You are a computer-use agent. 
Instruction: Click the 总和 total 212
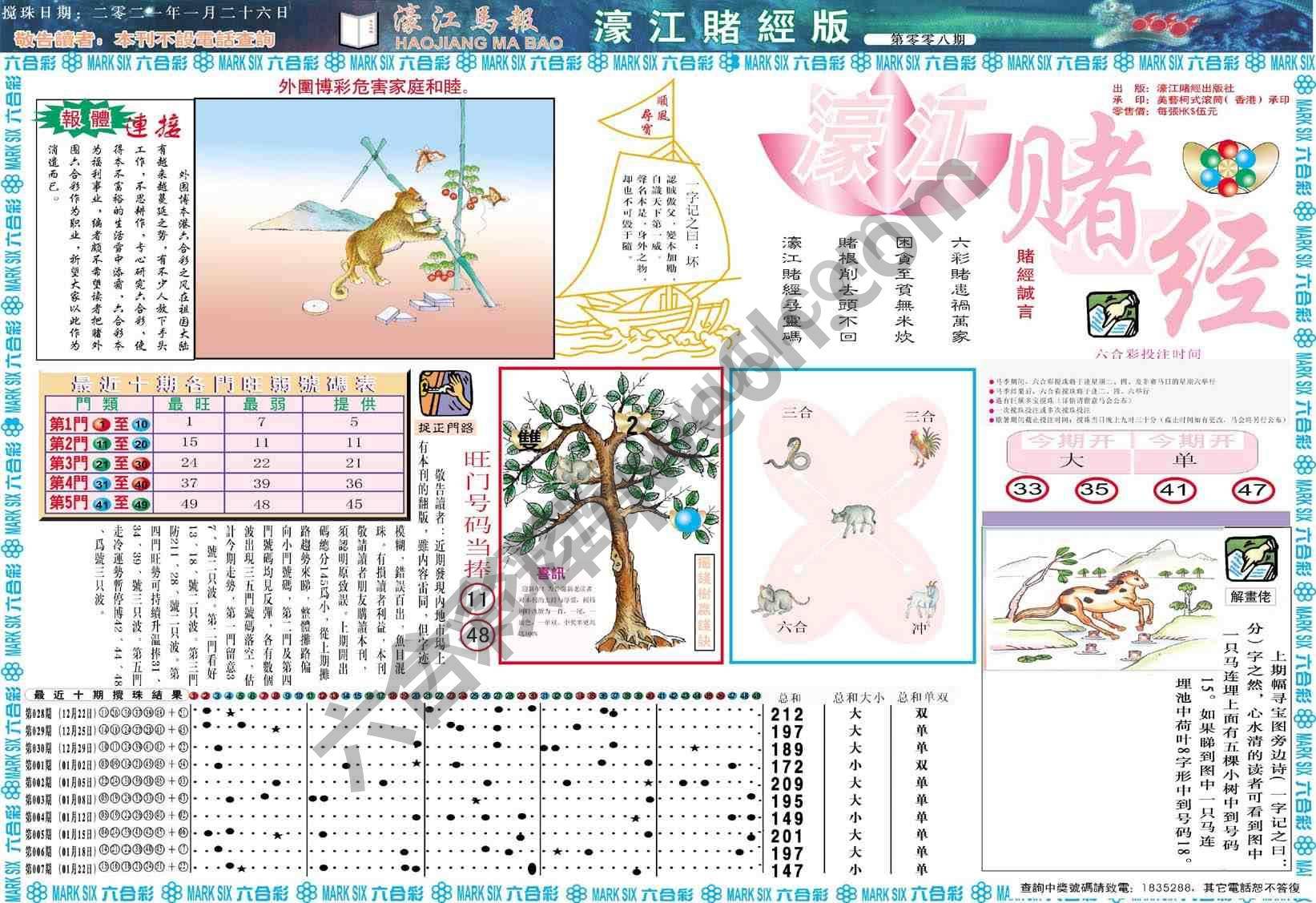tap(787, 714)
